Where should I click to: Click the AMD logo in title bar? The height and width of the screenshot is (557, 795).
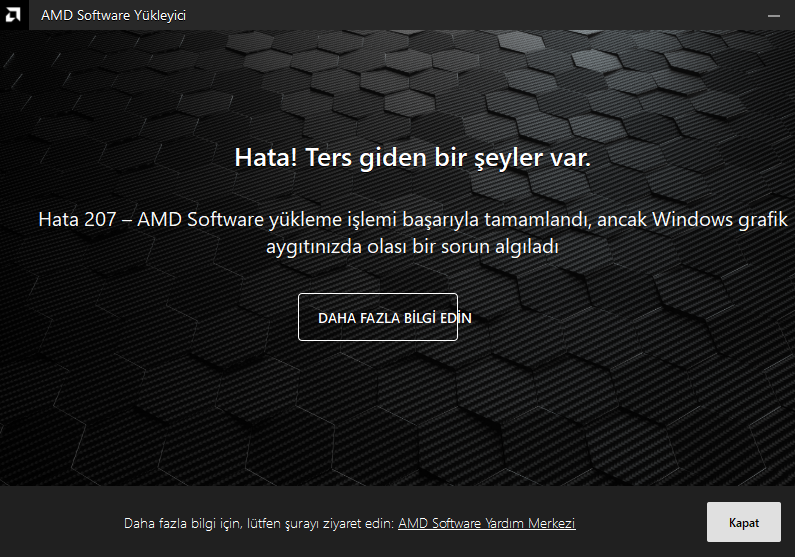coord(14,15)
